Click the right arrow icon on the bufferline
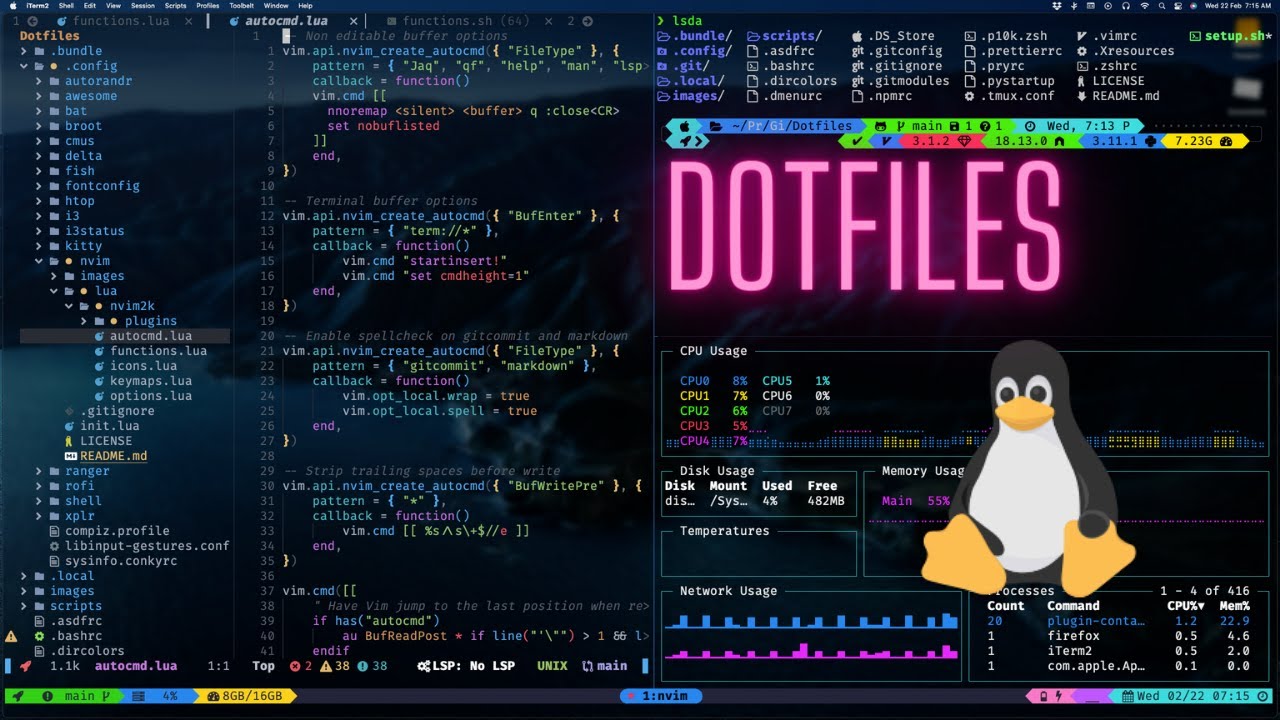Screen dimensions: 1280x720 click(x=587, y=21)
